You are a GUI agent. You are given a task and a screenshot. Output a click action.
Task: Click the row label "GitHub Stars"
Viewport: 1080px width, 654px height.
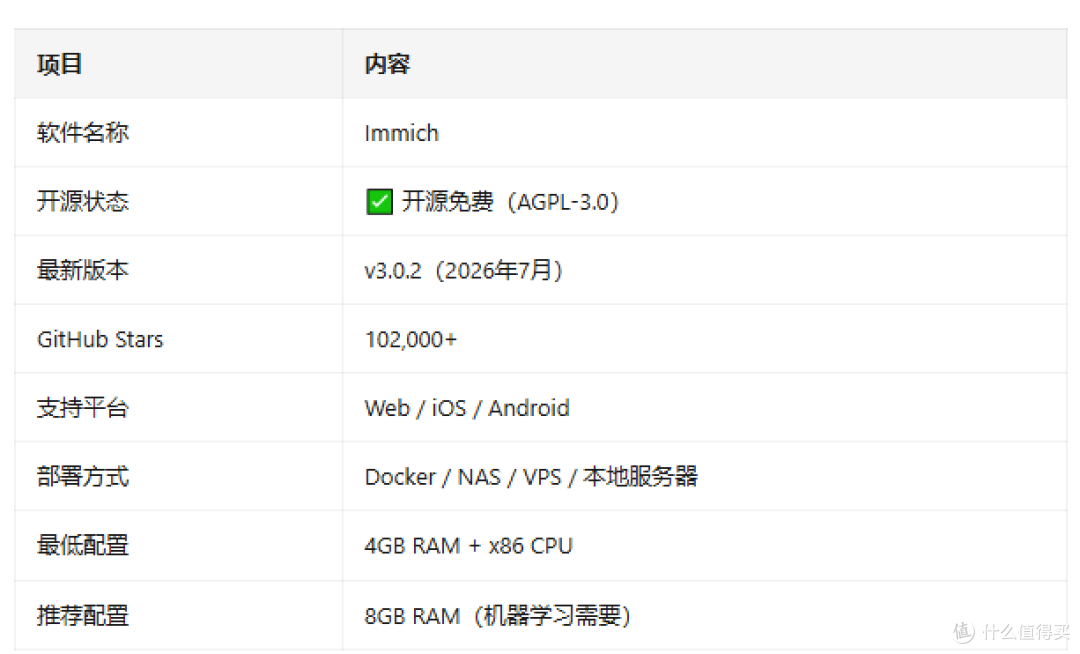[100, 339]
